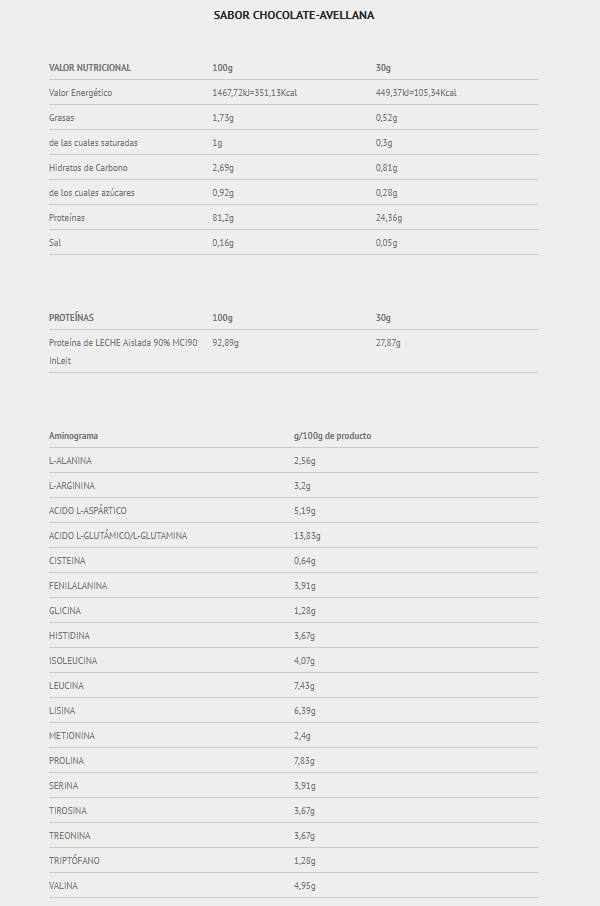Viewport: 600px width, 906px height.
Task: Click the 92,89g value
Action: pyautogui.click(x=225, y=343)
